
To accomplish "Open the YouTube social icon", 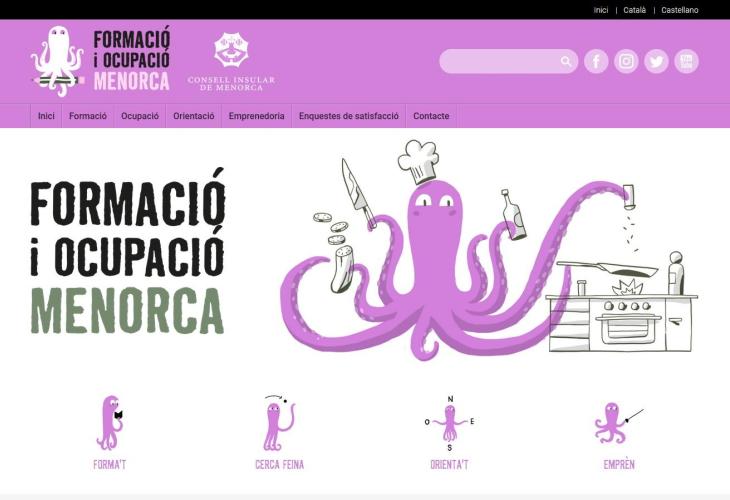I will click(686, 61).
